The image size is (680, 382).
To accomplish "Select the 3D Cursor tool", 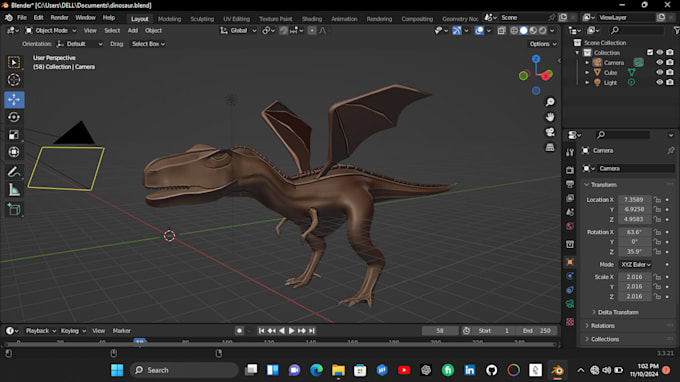I will click(14, 80).
